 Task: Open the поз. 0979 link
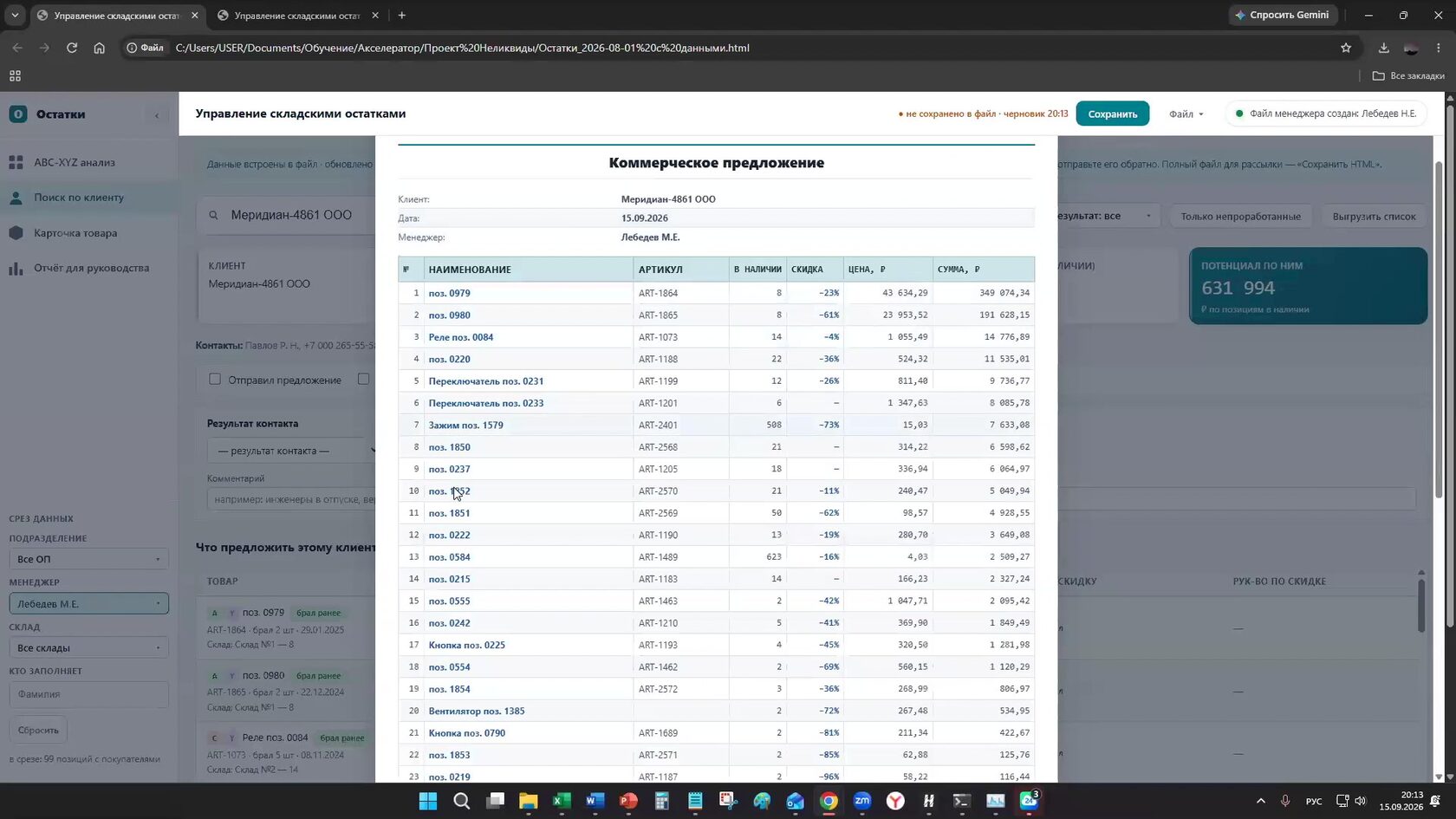tap(449, 293)
